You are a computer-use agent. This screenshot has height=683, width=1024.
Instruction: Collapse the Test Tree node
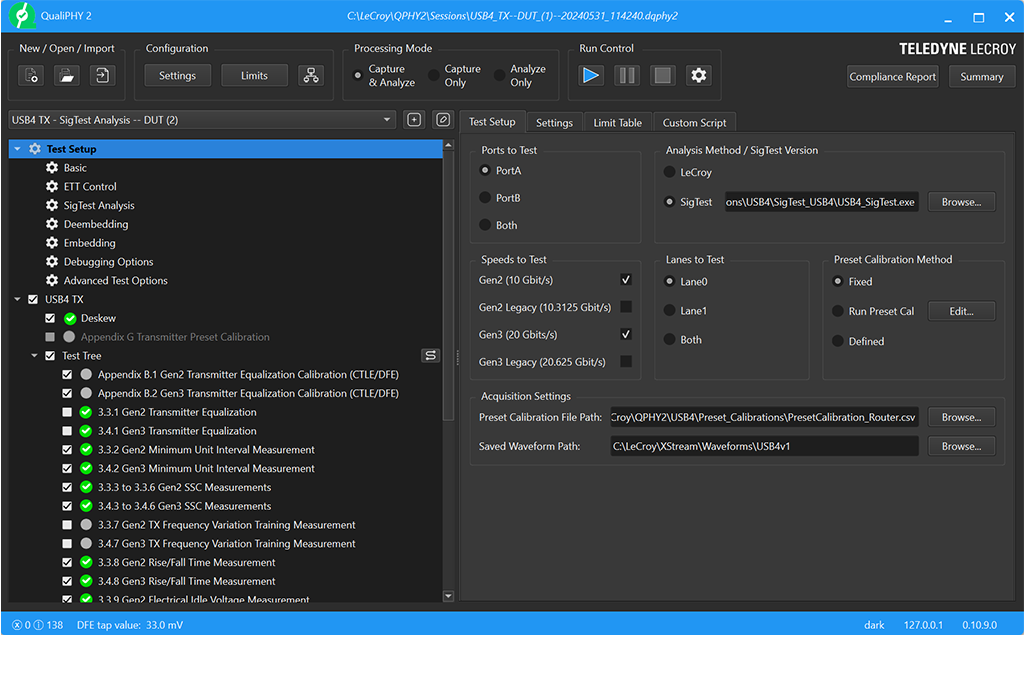35,355
